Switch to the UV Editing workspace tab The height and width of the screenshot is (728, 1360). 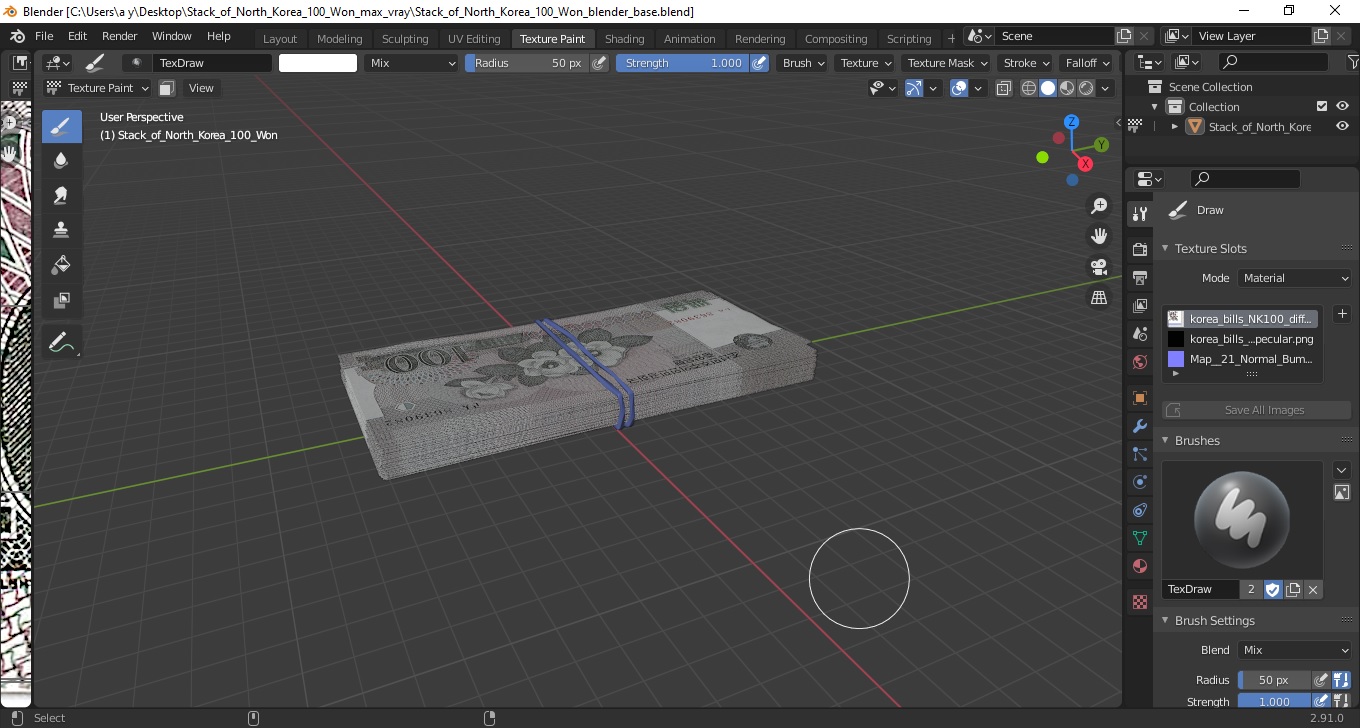[x=474, y=39]
